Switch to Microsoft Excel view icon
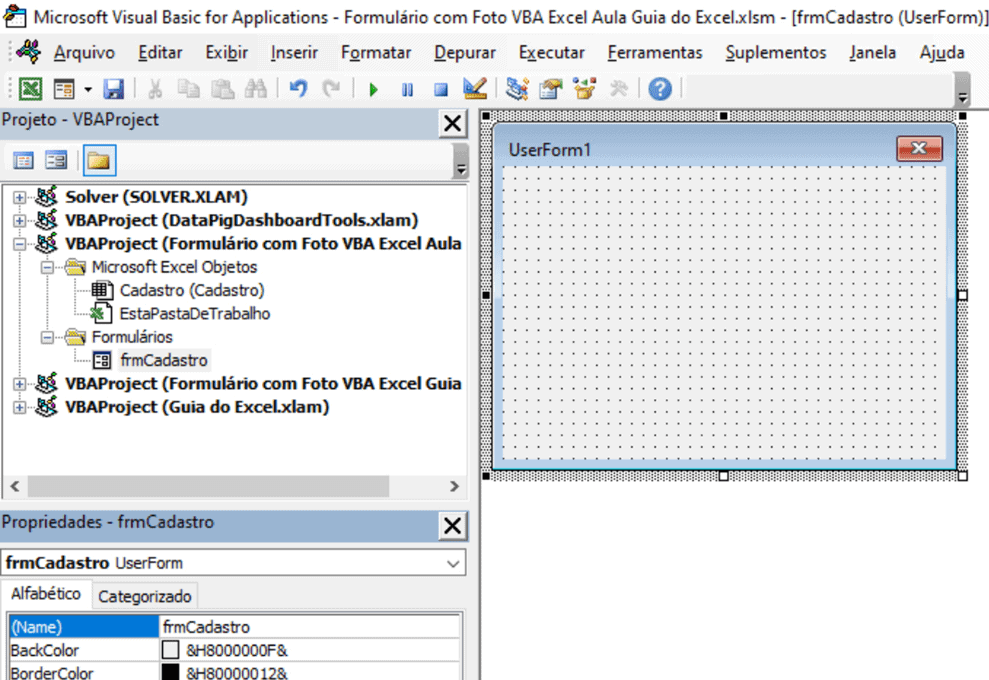The width and height of the screenshot is (989, 680). (x=30, y=89)
